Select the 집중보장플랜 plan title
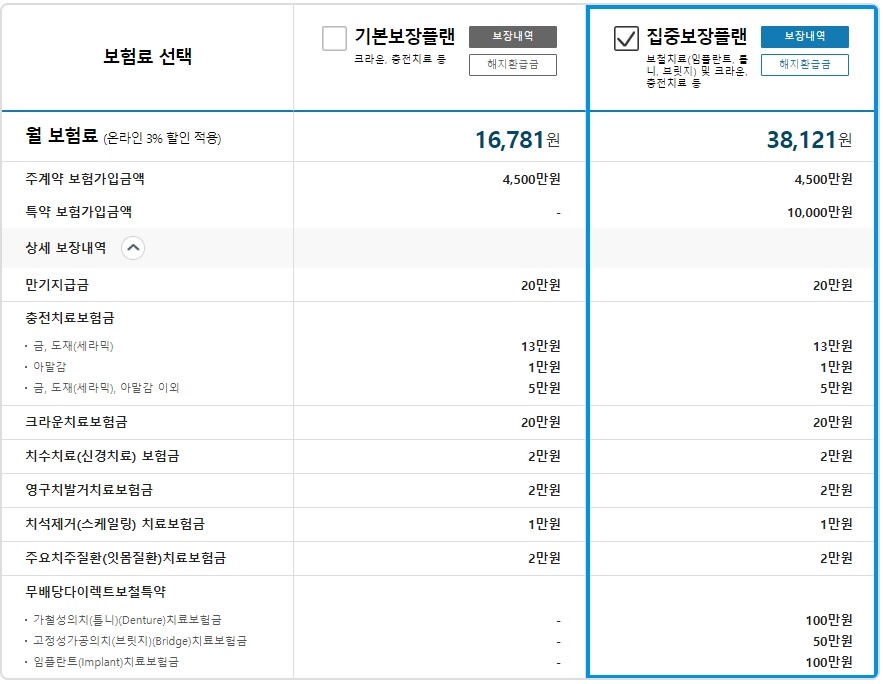Image resolution: width=883 pixels, height=684 pixels. pos(696,36)
